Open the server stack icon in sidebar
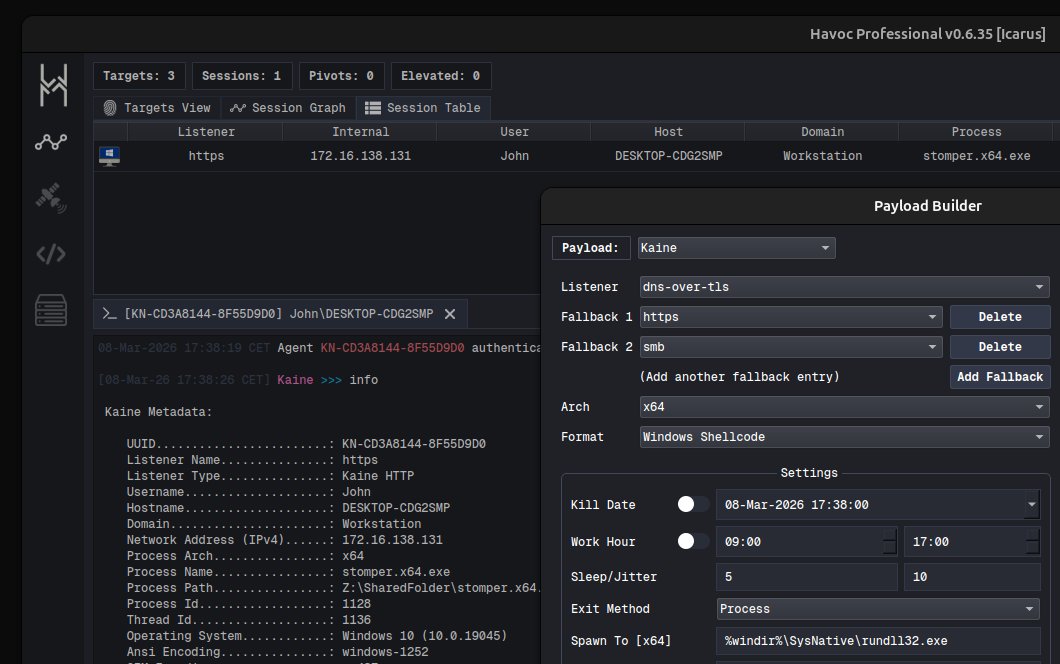The width and height of the screenshot is (1060, 664). pos(51,310)
